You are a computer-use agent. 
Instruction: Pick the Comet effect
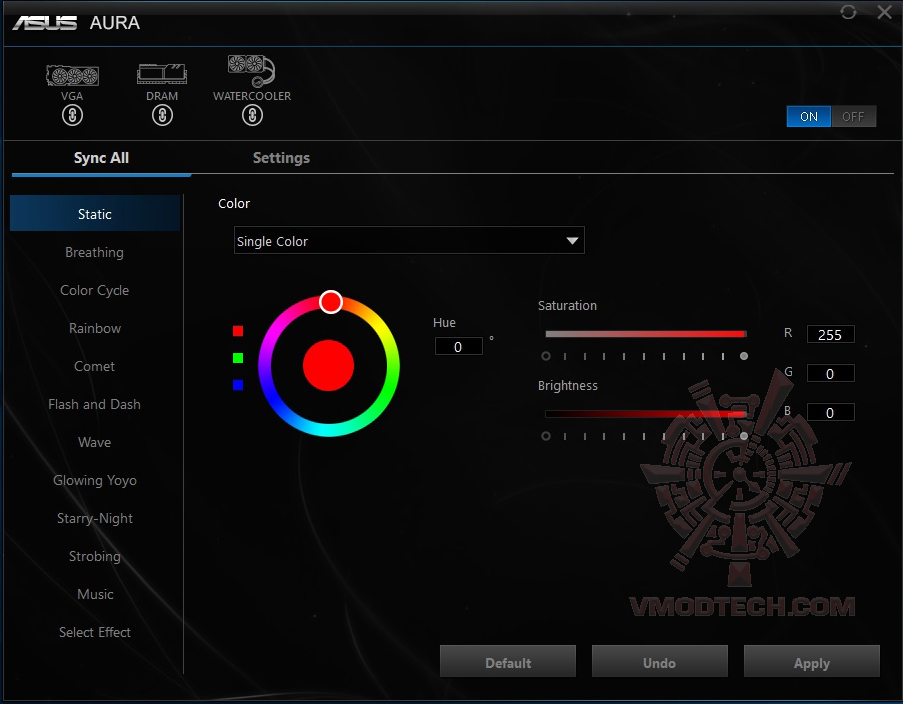(x=95, y=366)
